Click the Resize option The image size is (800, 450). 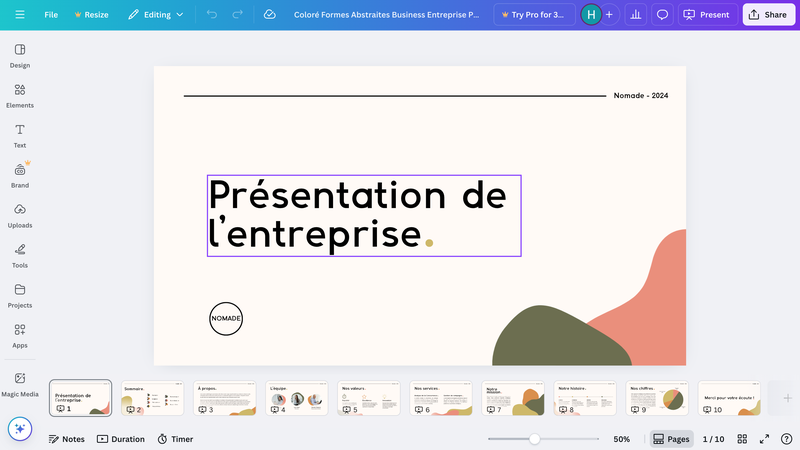[x=91, y=15]
